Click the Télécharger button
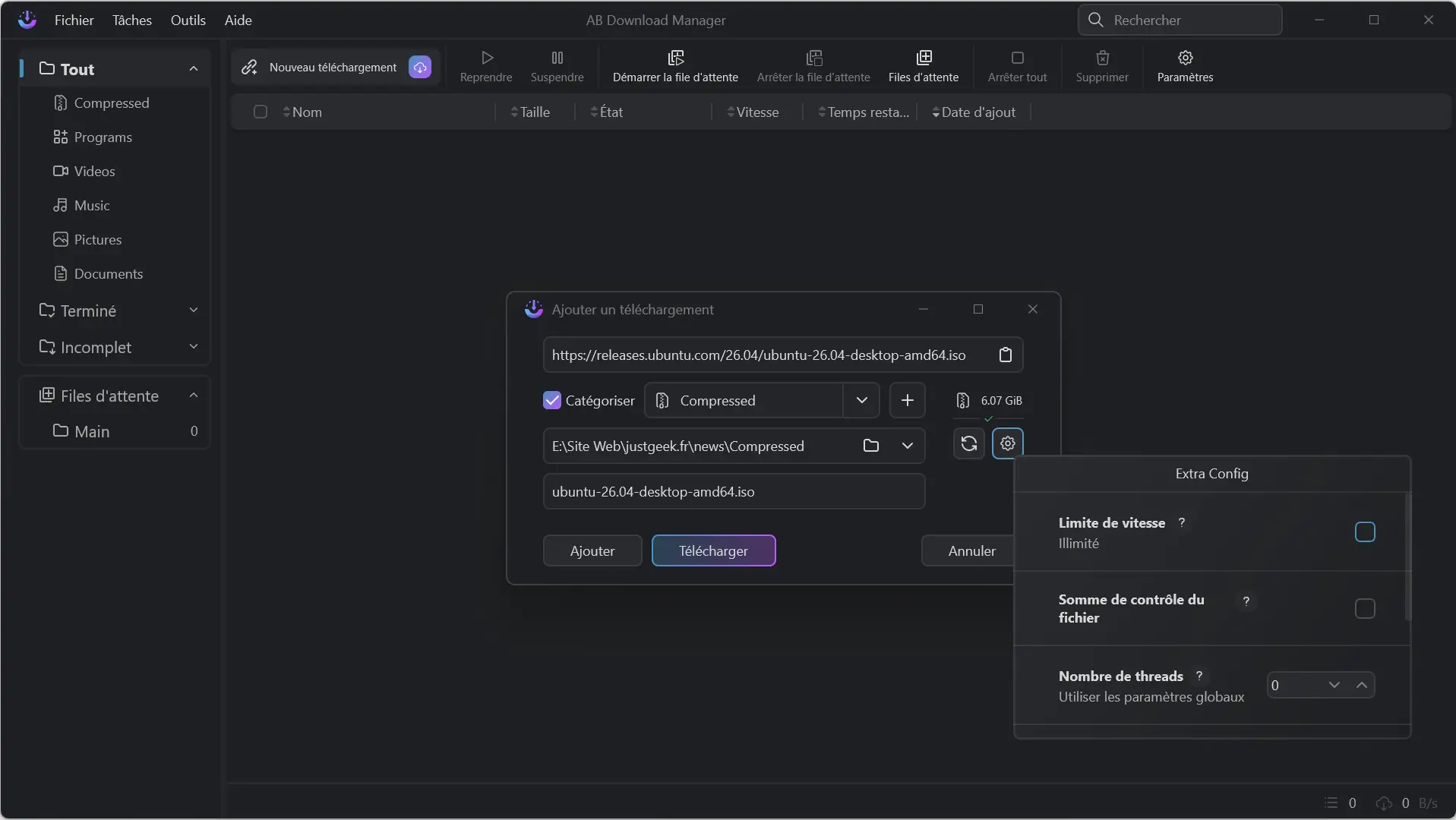The width and height of the screenshot is (1456, 820). [713, 550]
